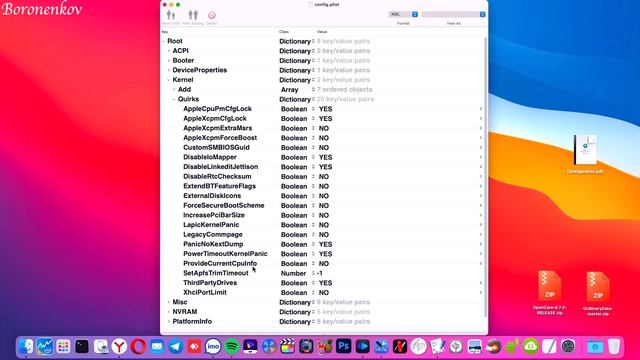Viewport: 640px width, 360px height.
Task: Open the Trash in the Dock
Action: pos(614,347)
